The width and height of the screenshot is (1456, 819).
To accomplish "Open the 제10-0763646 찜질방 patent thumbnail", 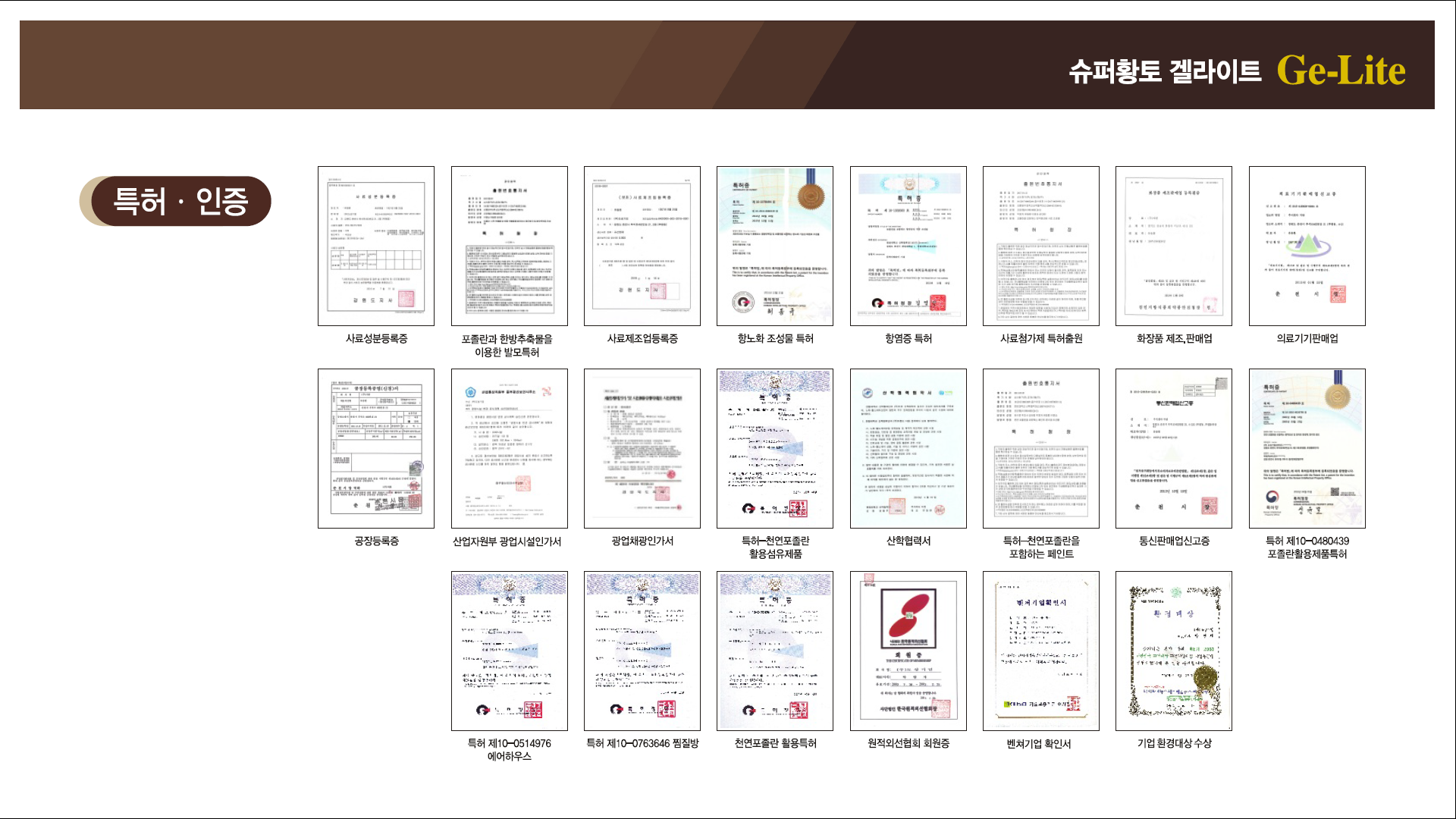I will [642, 651].
